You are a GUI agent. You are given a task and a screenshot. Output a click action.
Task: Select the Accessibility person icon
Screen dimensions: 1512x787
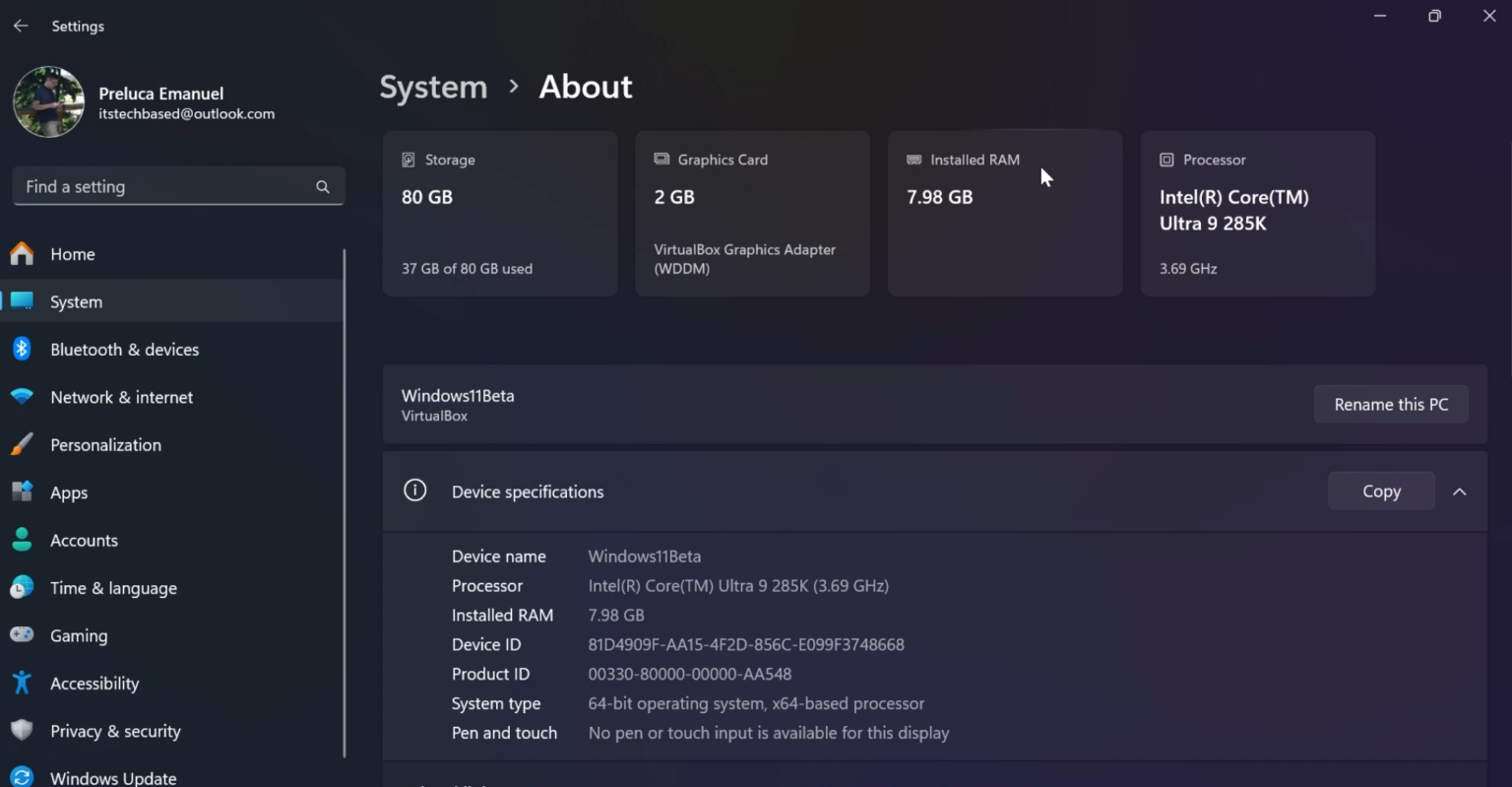point(22,683)
